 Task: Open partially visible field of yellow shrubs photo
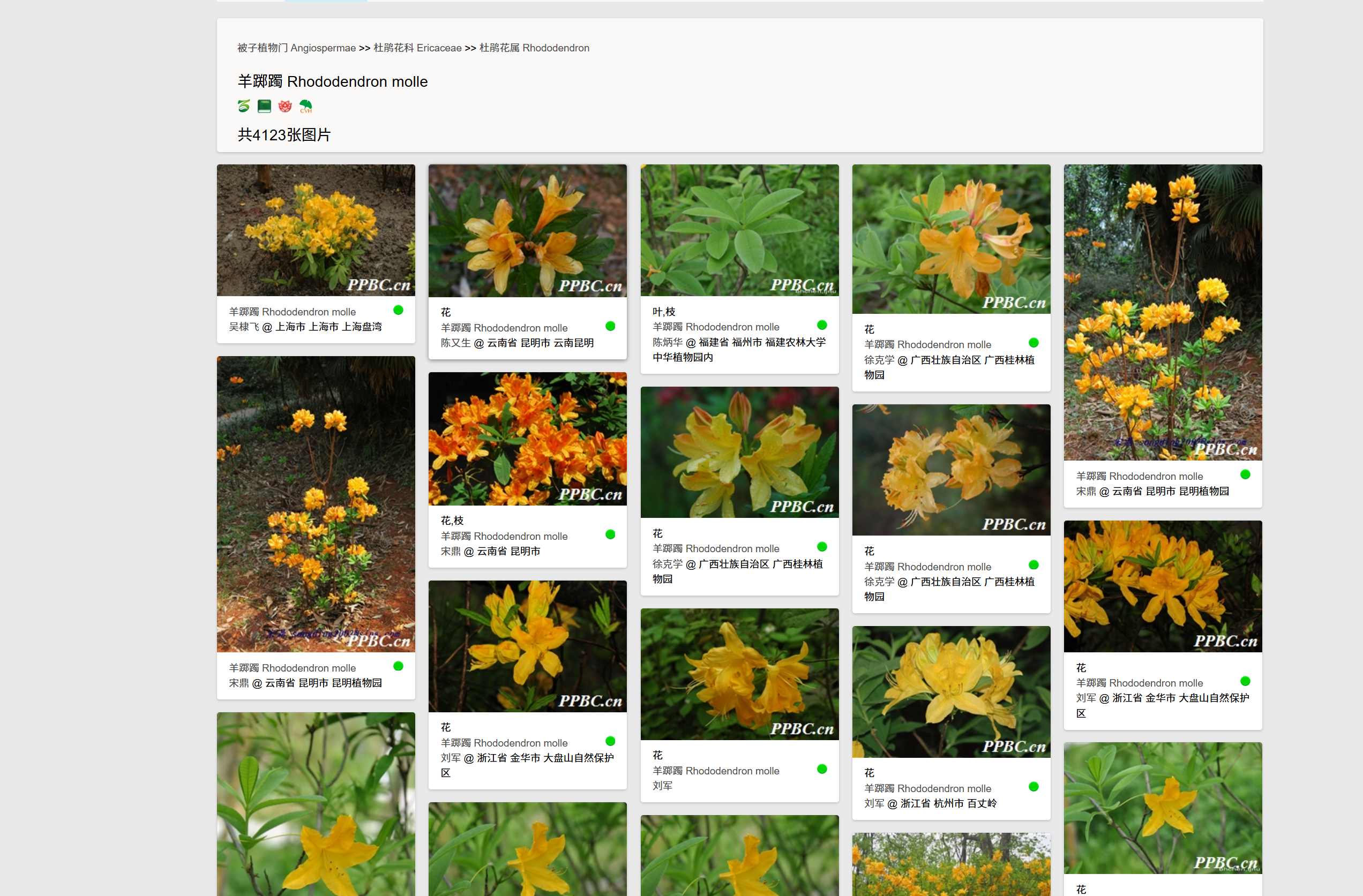pos(950,864)
